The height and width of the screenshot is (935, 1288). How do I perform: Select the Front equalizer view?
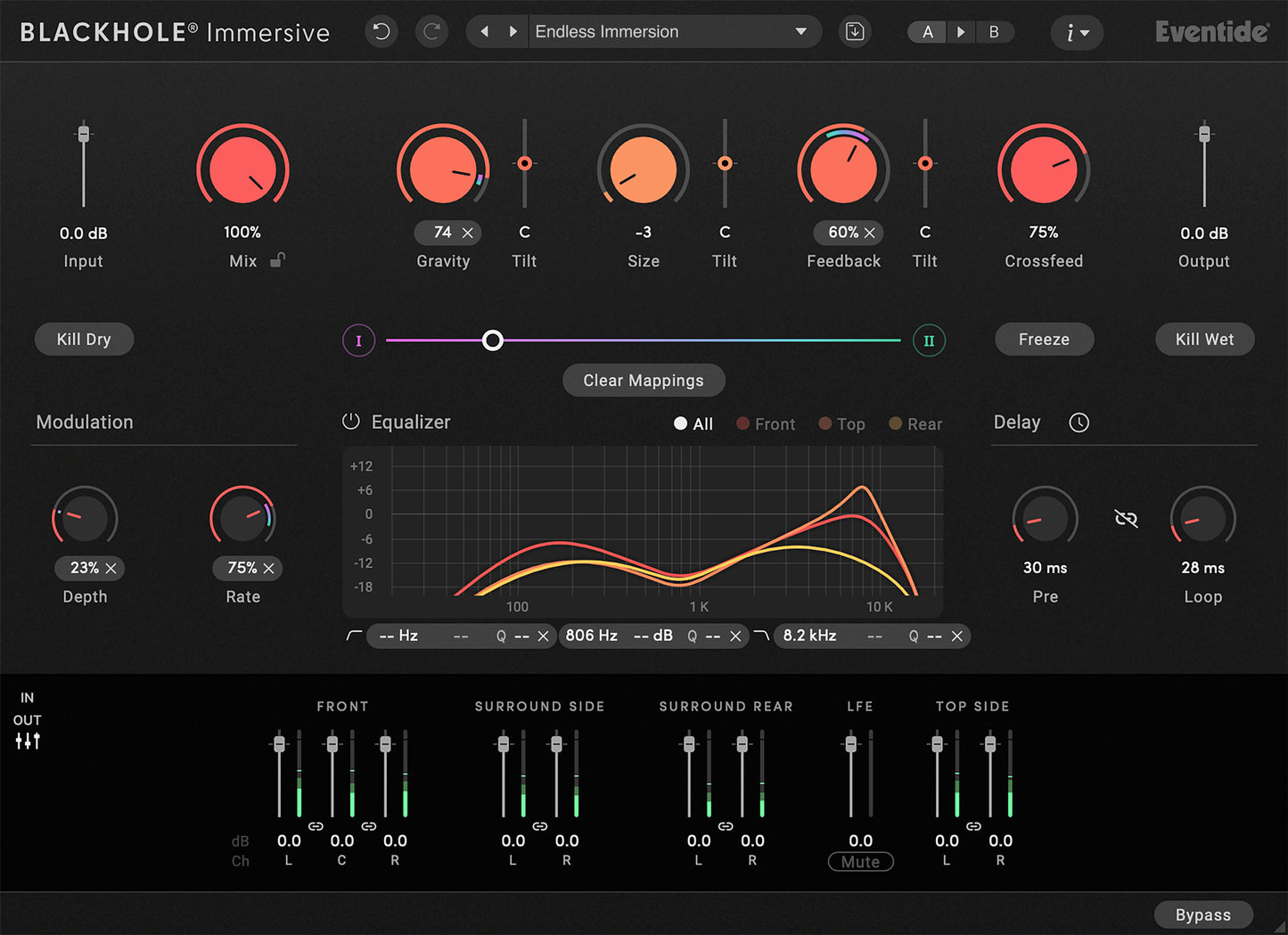coord(765,423)
